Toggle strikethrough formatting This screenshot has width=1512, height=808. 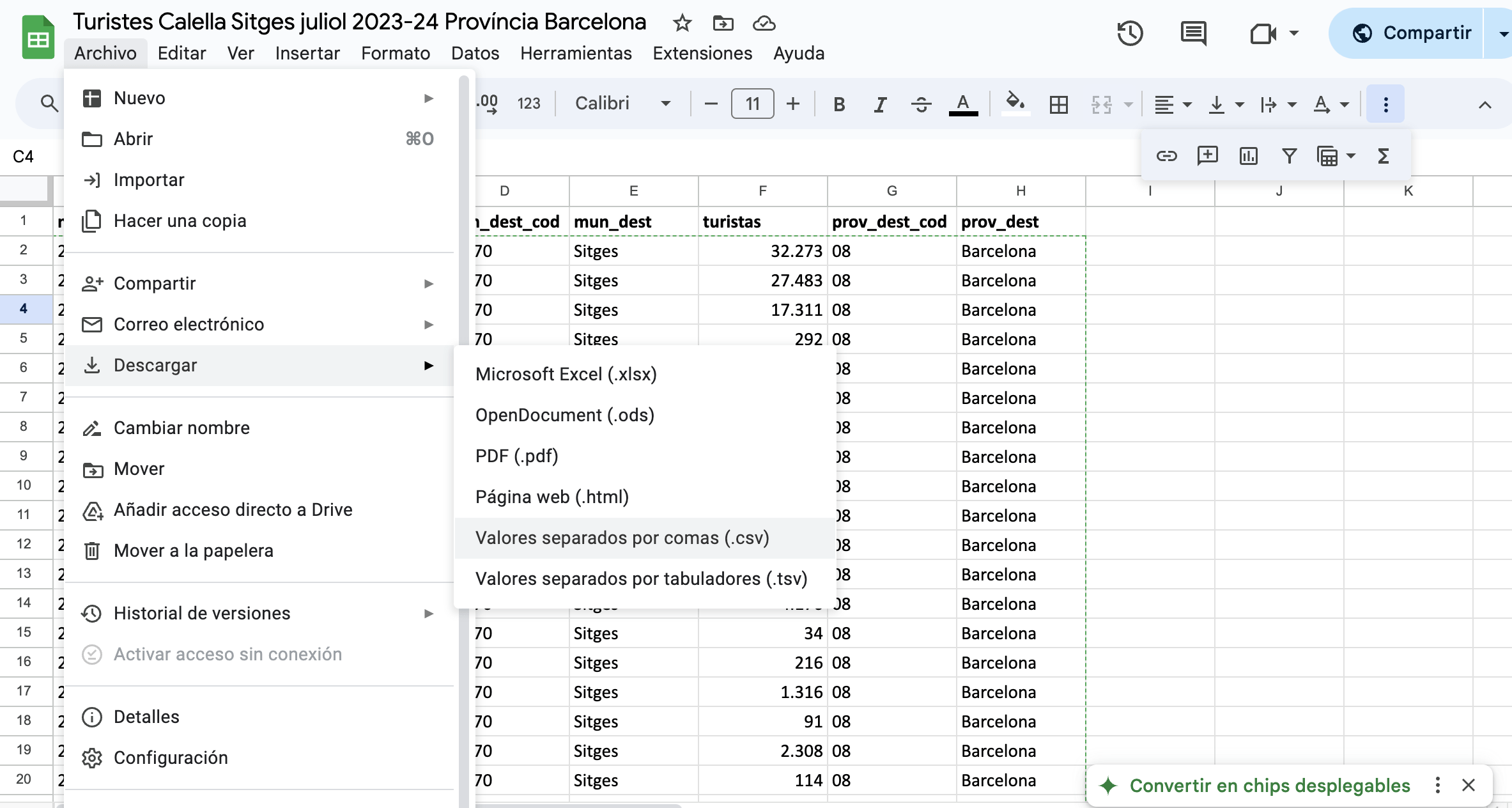pyautogui.click(x=921, y=104)
